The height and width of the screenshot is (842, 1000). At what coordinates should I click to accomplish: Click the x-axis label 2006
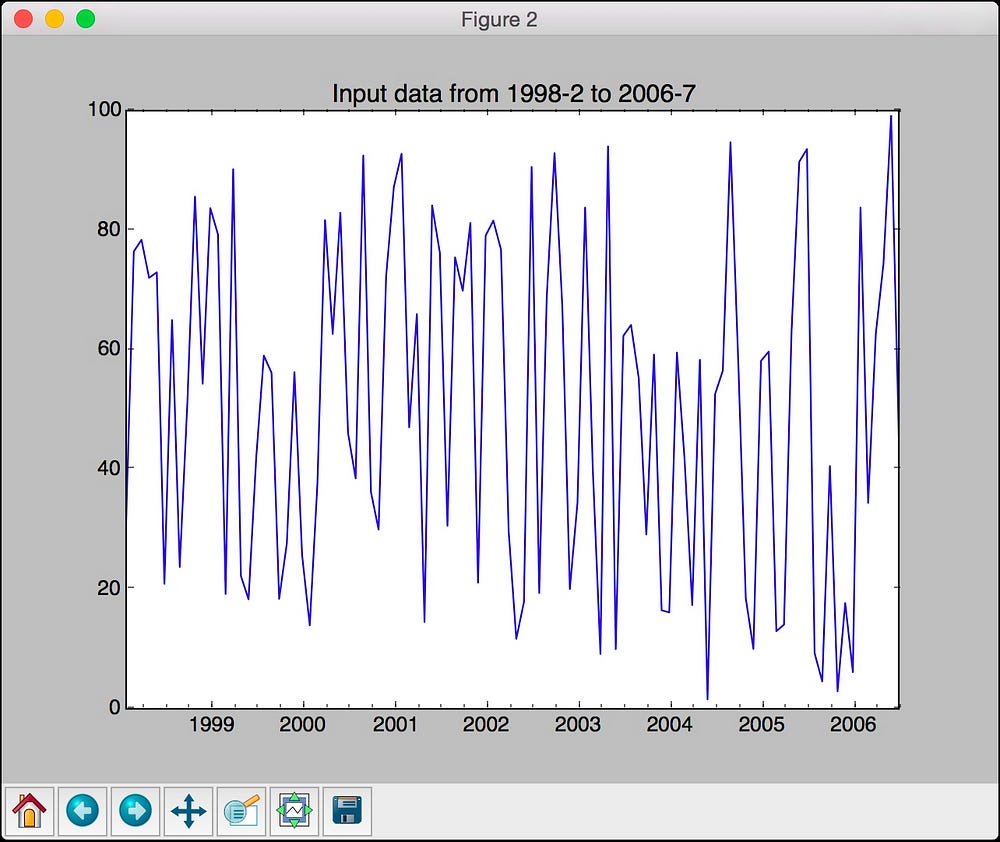coord(854,725)
